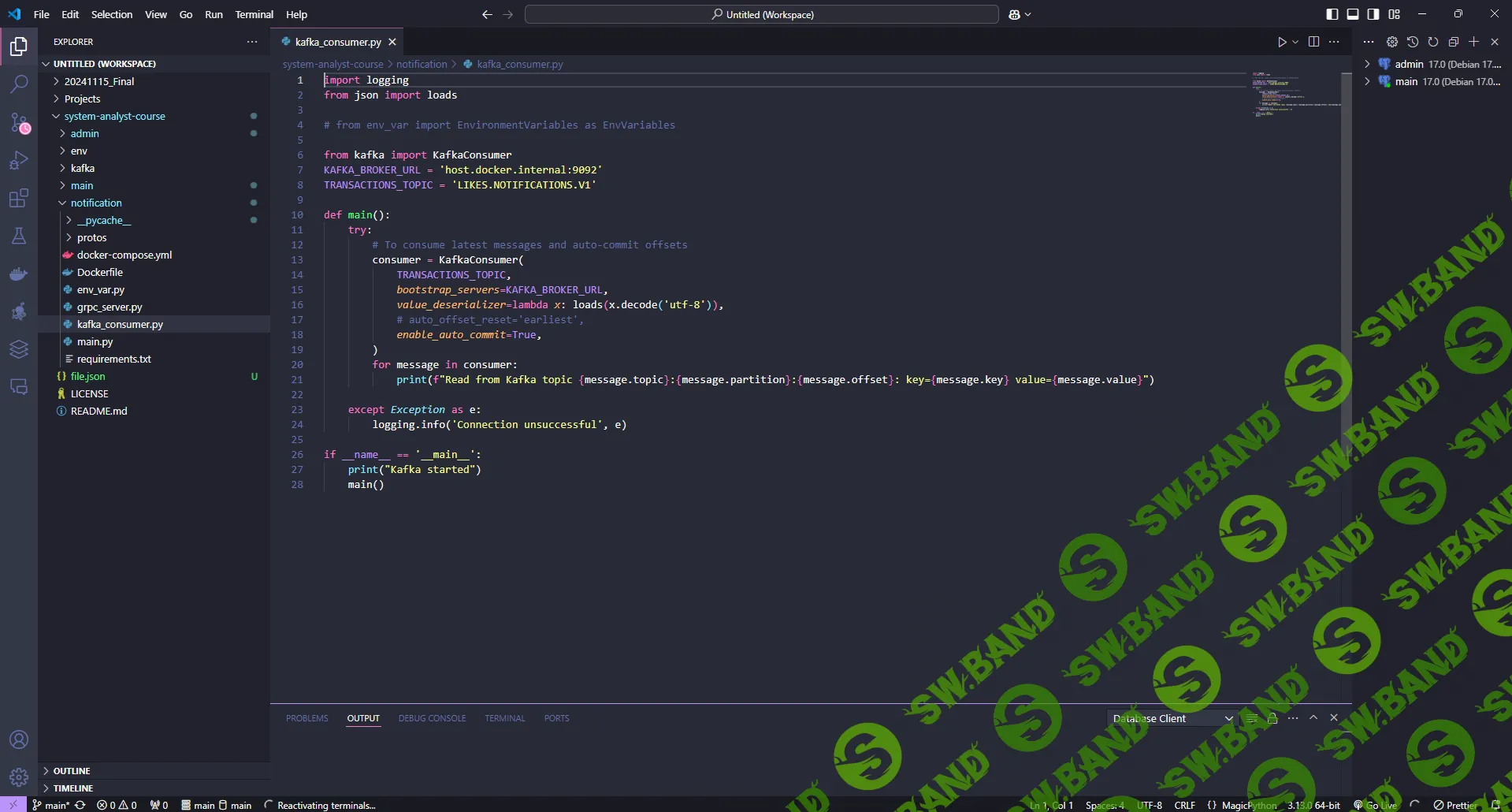Change the MagicPython language mode
This screenshot has height=812, width=1512.
[x=1249, y=805]
